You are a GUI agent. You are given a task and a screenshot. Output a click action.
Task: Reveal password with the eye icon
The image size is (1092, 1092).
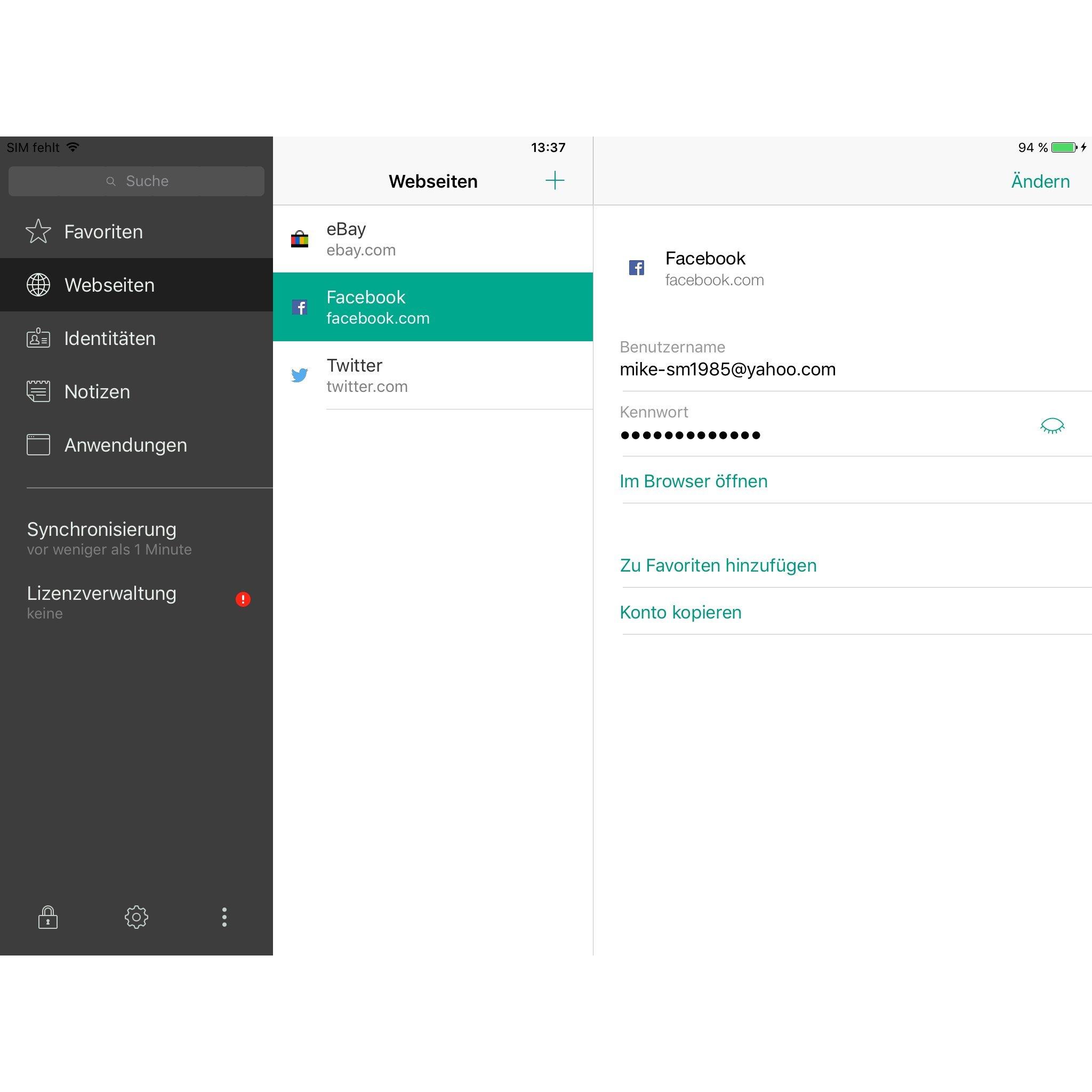tap(1053, 426)
